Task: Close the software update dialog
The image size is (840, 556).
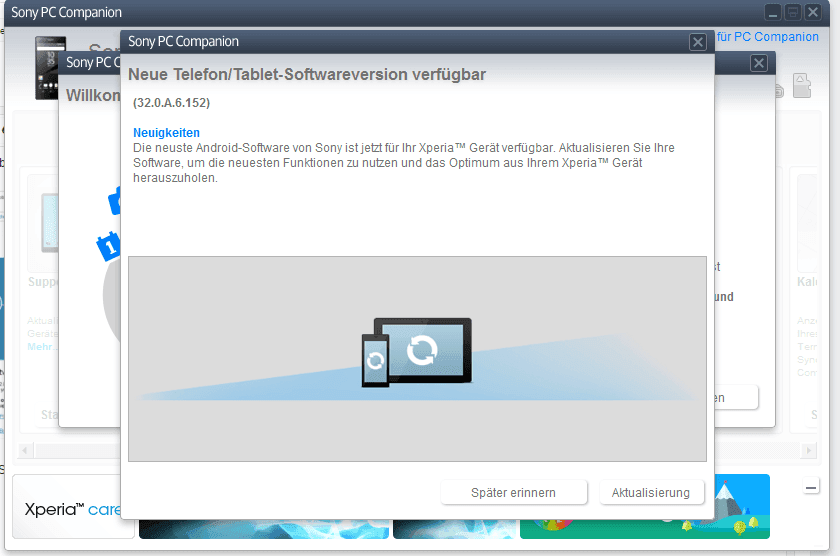Action: (x=698, y=42)
